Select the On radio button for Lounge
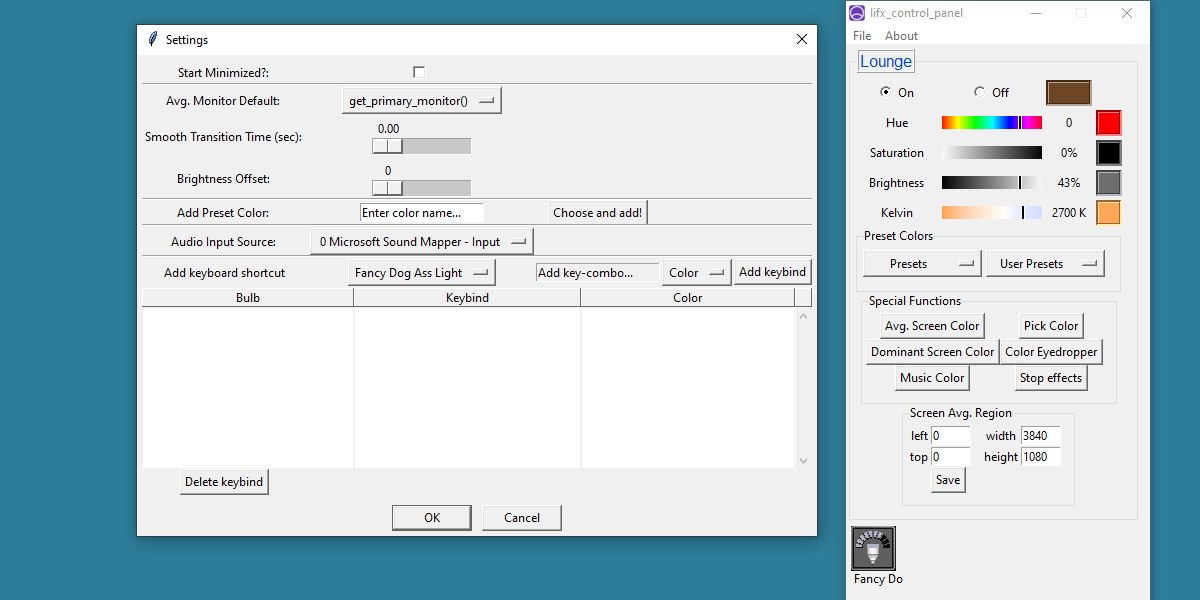This screenshot has height=600, width=1200. [885, 92]
